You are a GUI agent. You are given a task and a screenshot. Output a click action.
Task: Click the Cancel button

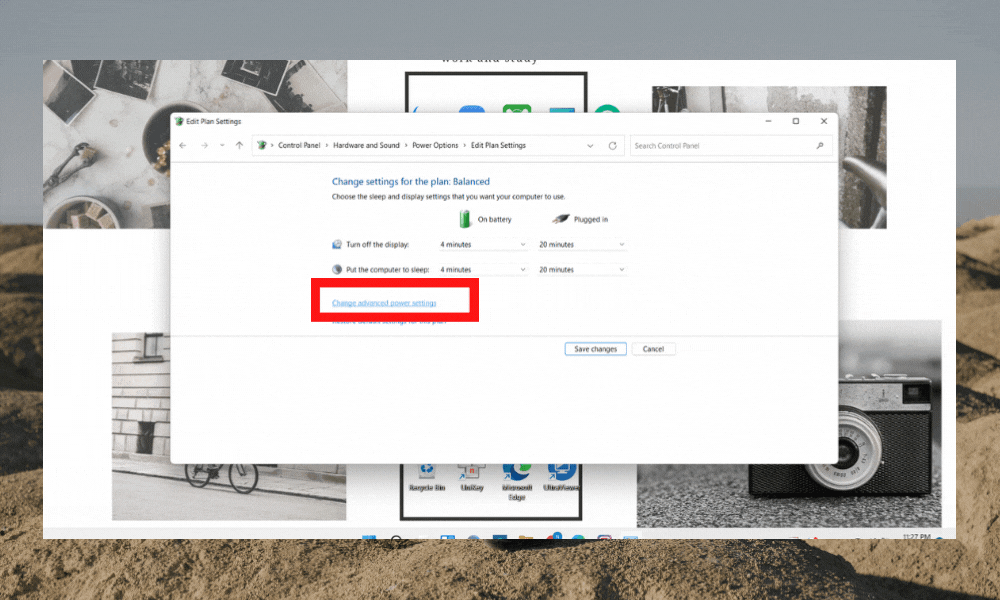coord(653,348)
